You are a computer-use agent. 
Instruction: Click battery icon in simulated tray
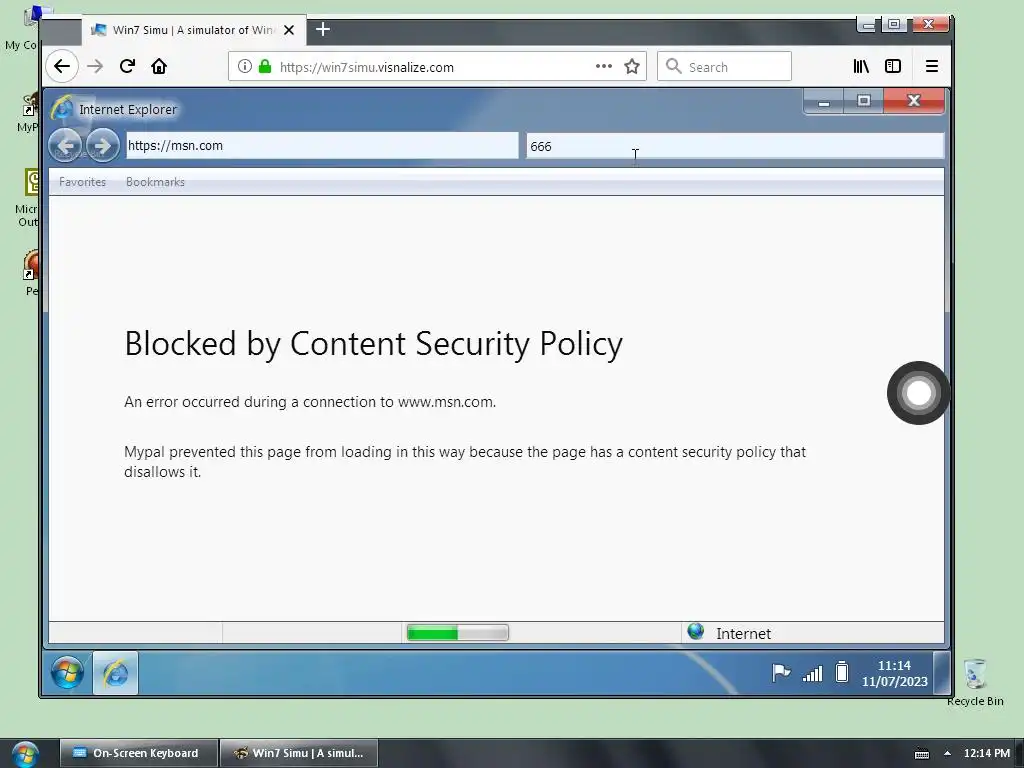coord(842,672)
